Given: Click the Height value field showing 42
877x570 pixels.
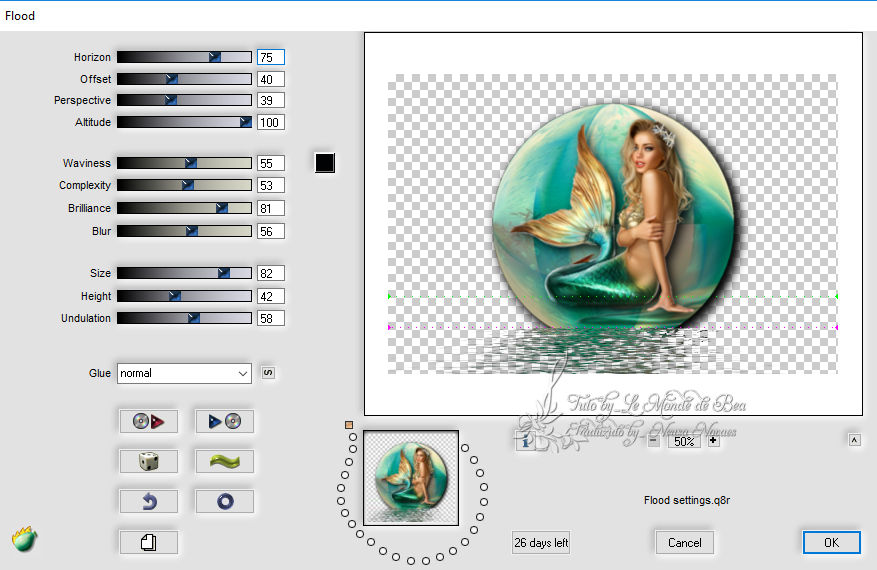Looking at the screenshot, I should coord(271,296).
